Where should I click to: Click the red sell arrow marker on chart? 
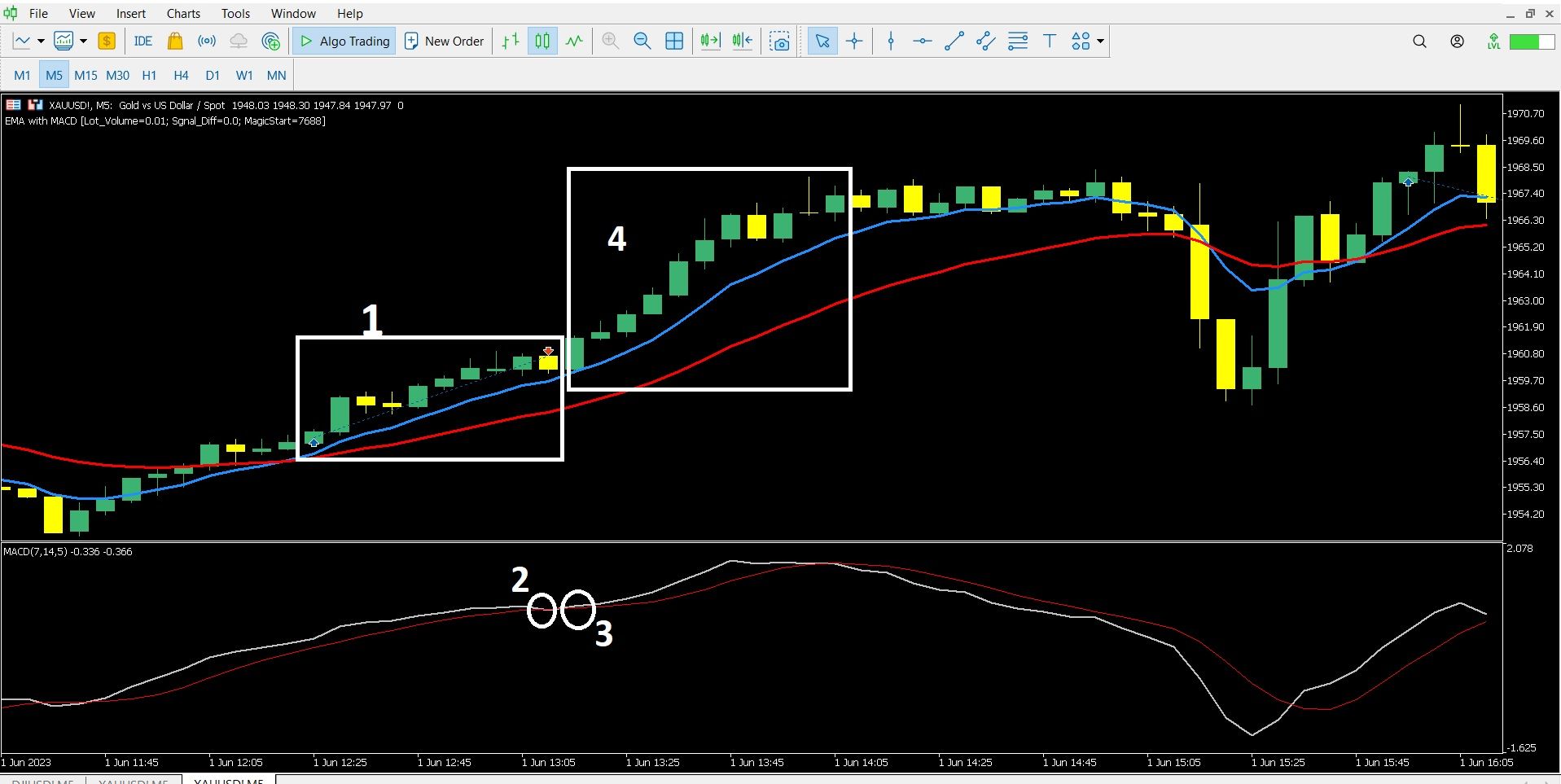click(x=549, y=351)
